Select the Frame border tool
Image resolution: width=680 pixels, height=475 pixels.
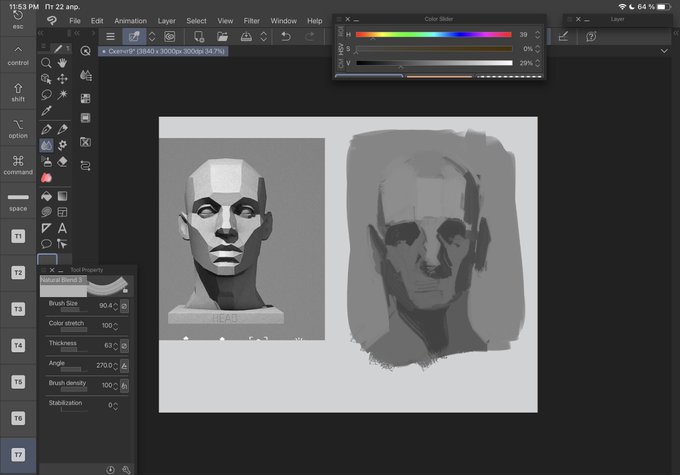62,212
